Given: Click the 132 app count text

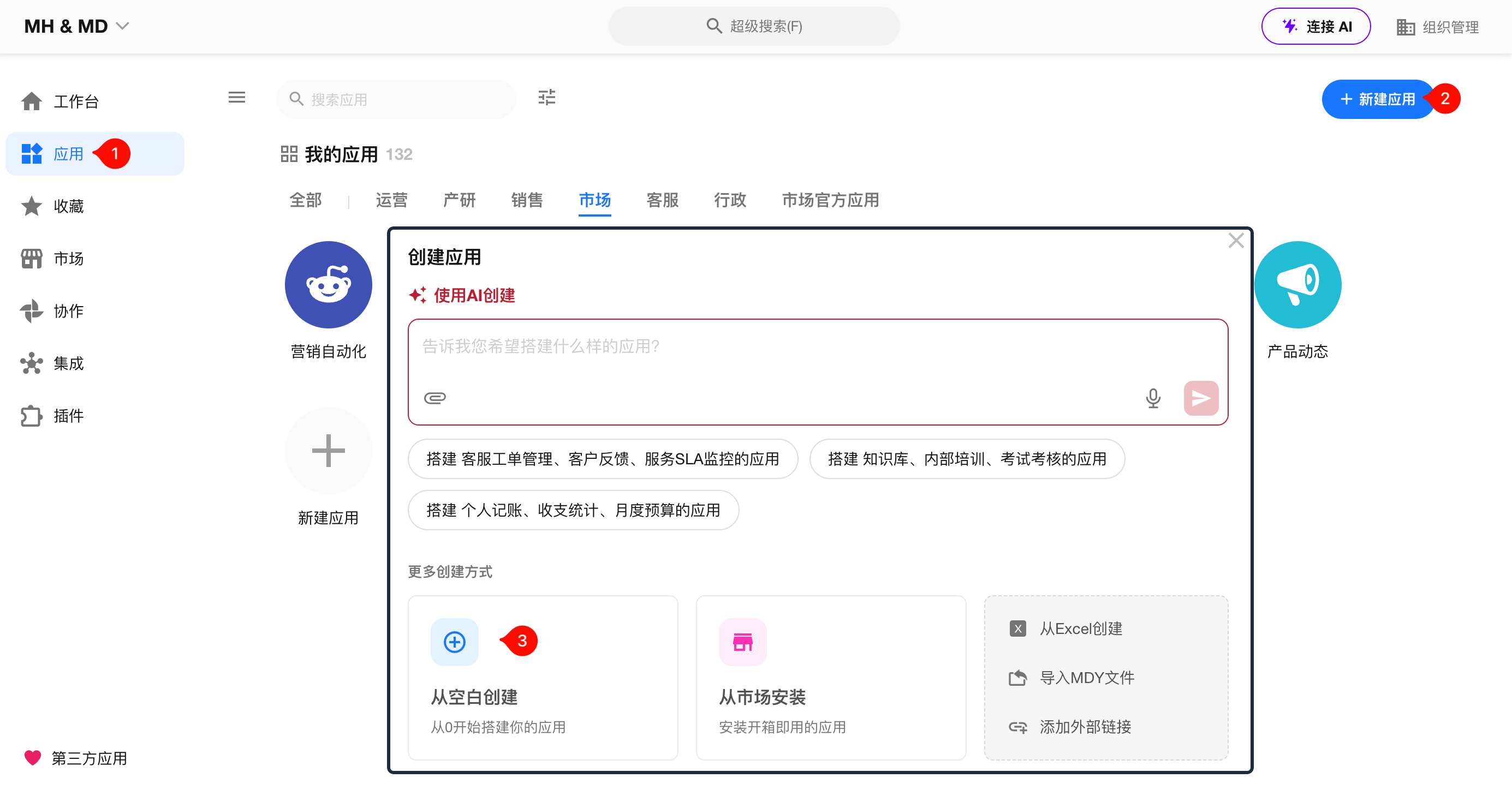Looking at the screenshot, I should 399,154.
